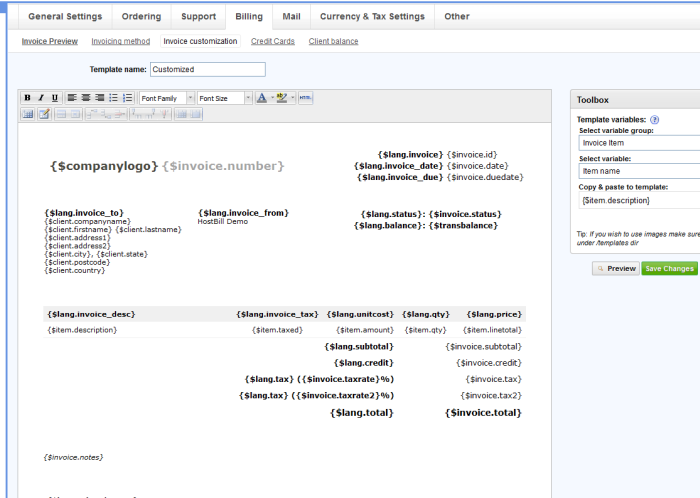The height and width of the screenshot is (498, 700).
Task: Click the table edit pencil icon
Action: (x=44, y=114)
